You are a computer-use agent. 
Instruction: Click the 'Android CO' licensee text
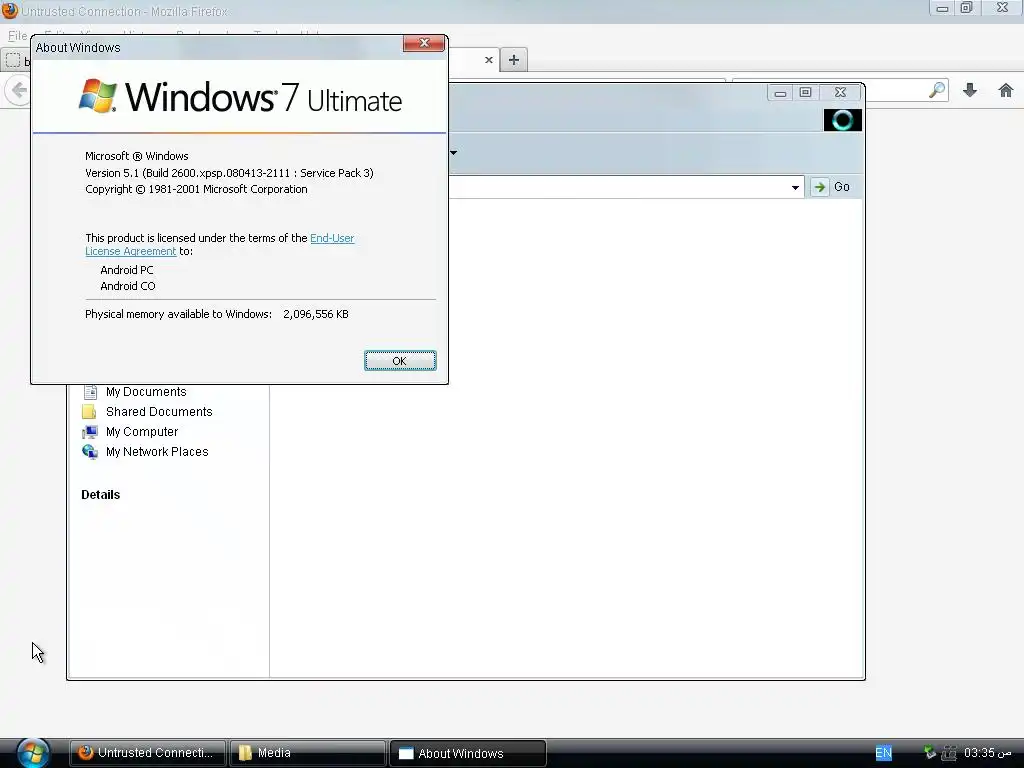tap(127, 286)
